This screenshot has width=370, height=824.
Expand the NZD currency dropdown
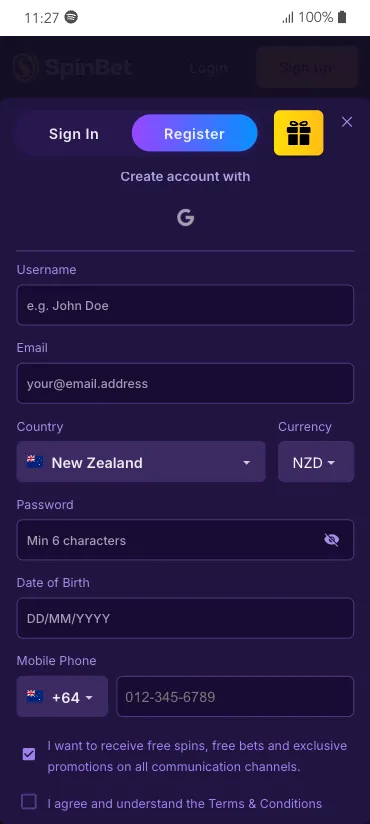(316, 461)
